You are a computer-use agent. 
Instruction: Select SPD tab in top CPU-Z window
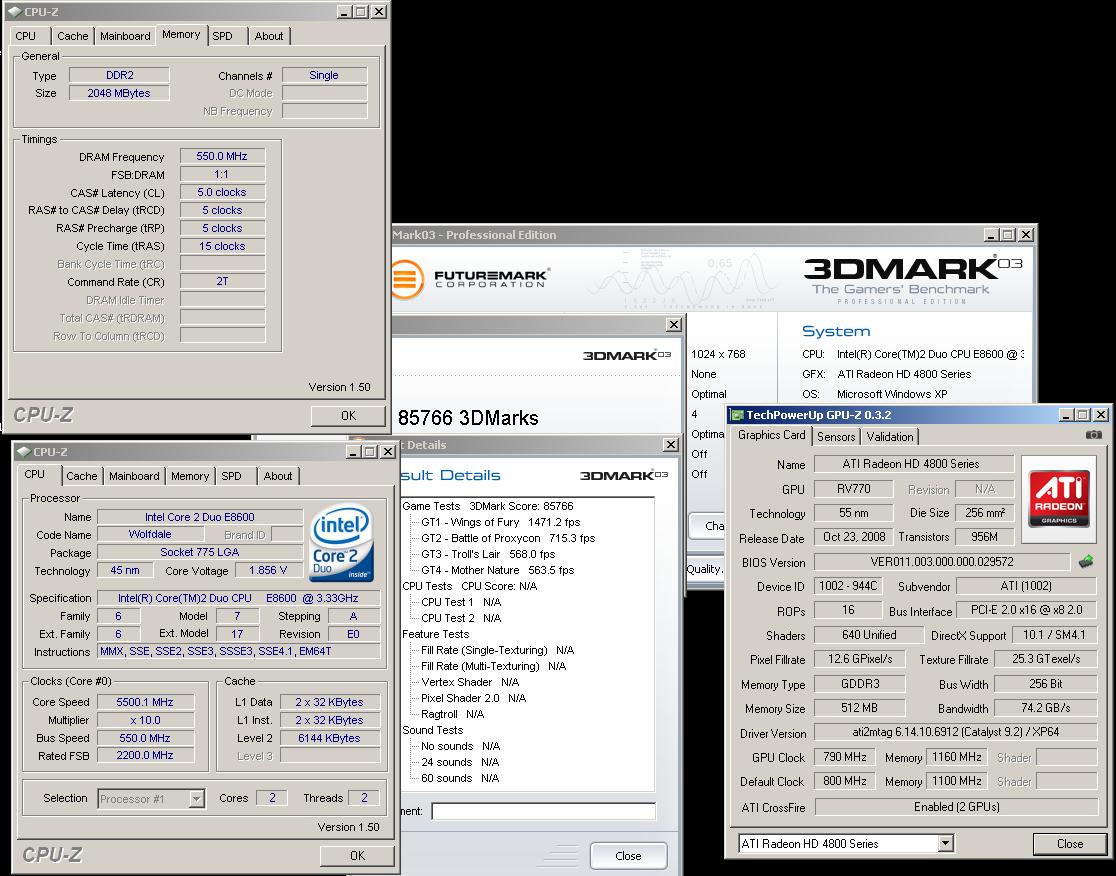223,36
